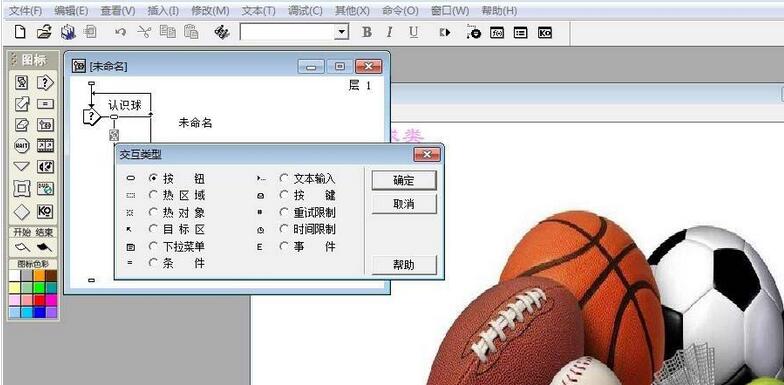Close the 交互类型 dialog

(426, 154)
